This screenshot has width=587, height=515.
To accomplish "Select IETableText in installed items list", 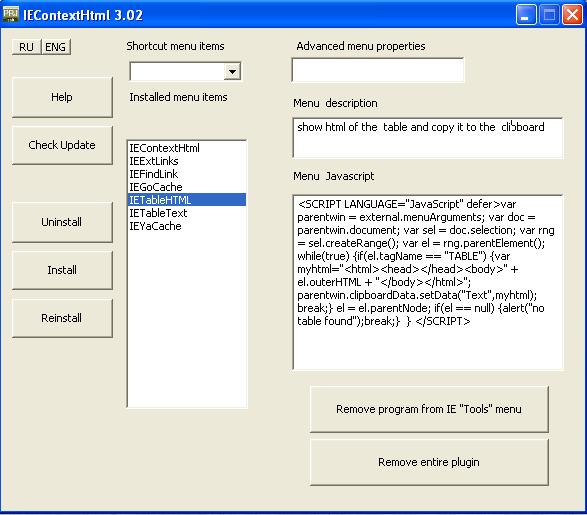I will click(186, 213).
